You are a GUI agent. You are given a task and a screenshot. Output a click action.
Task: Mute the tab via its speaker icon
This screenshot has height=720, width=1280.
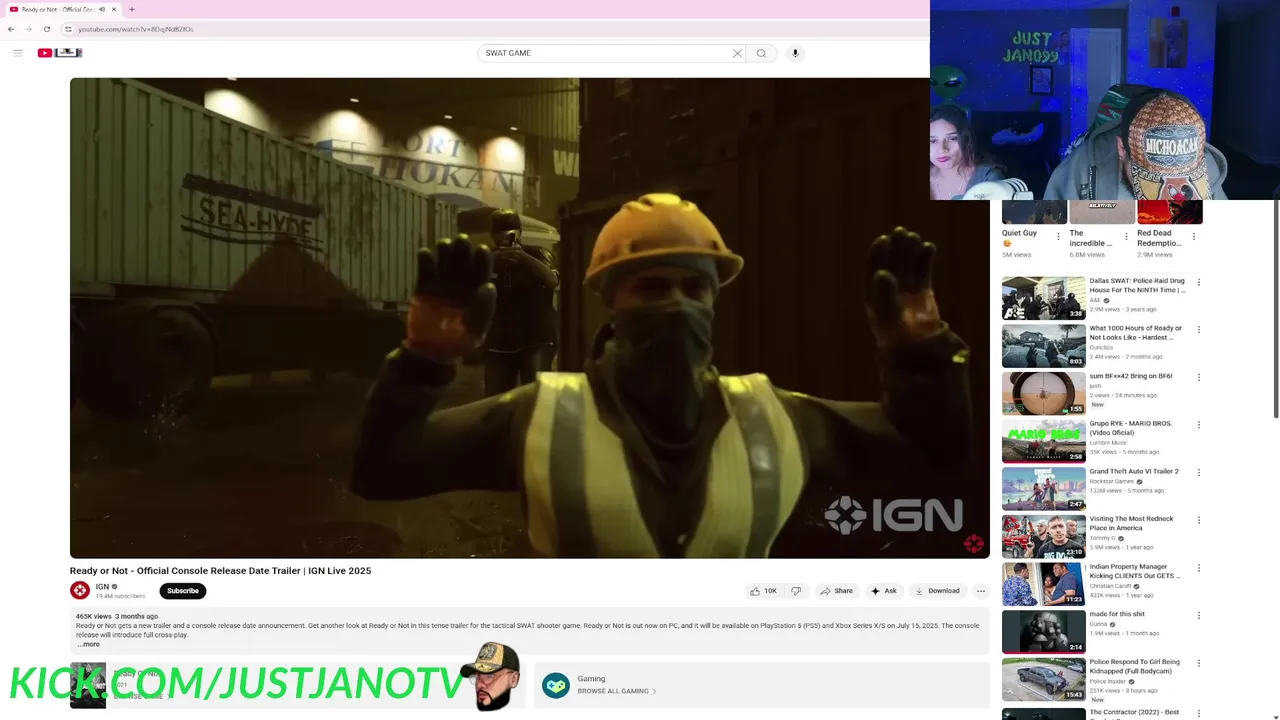pos(102,9)
